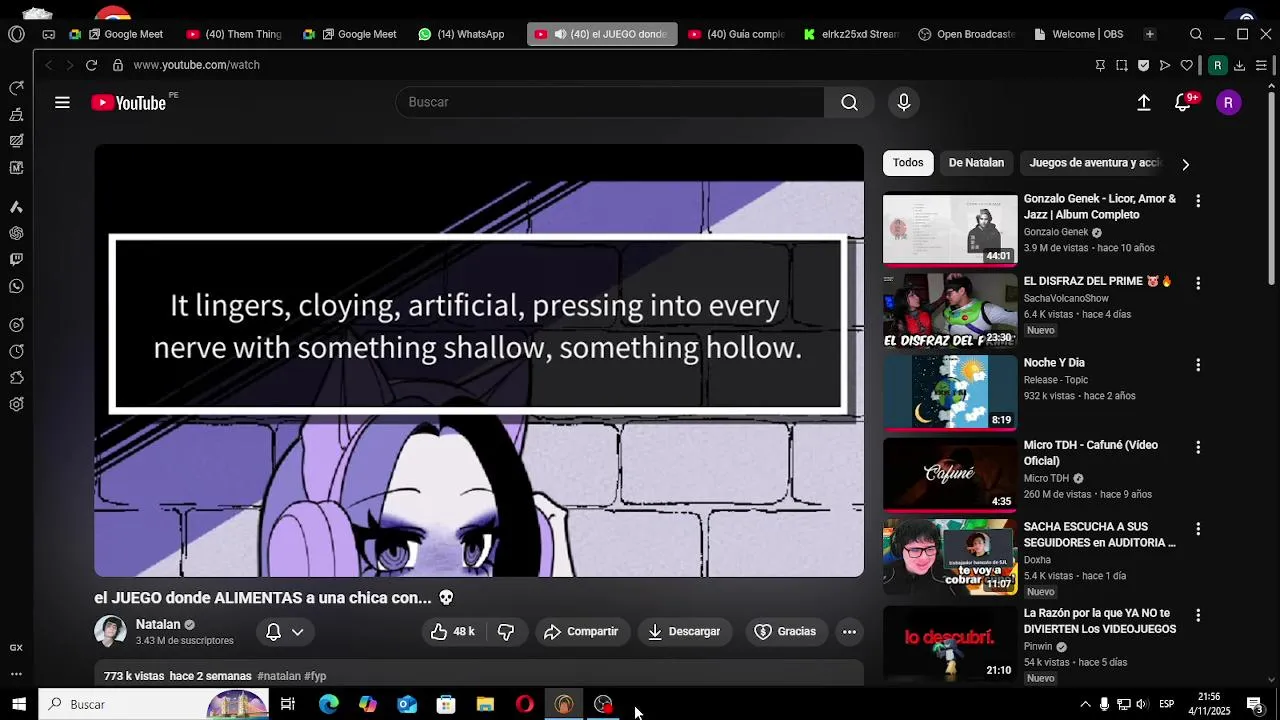
Task: Open the Opera menu logo
Action: pos(16,34)
